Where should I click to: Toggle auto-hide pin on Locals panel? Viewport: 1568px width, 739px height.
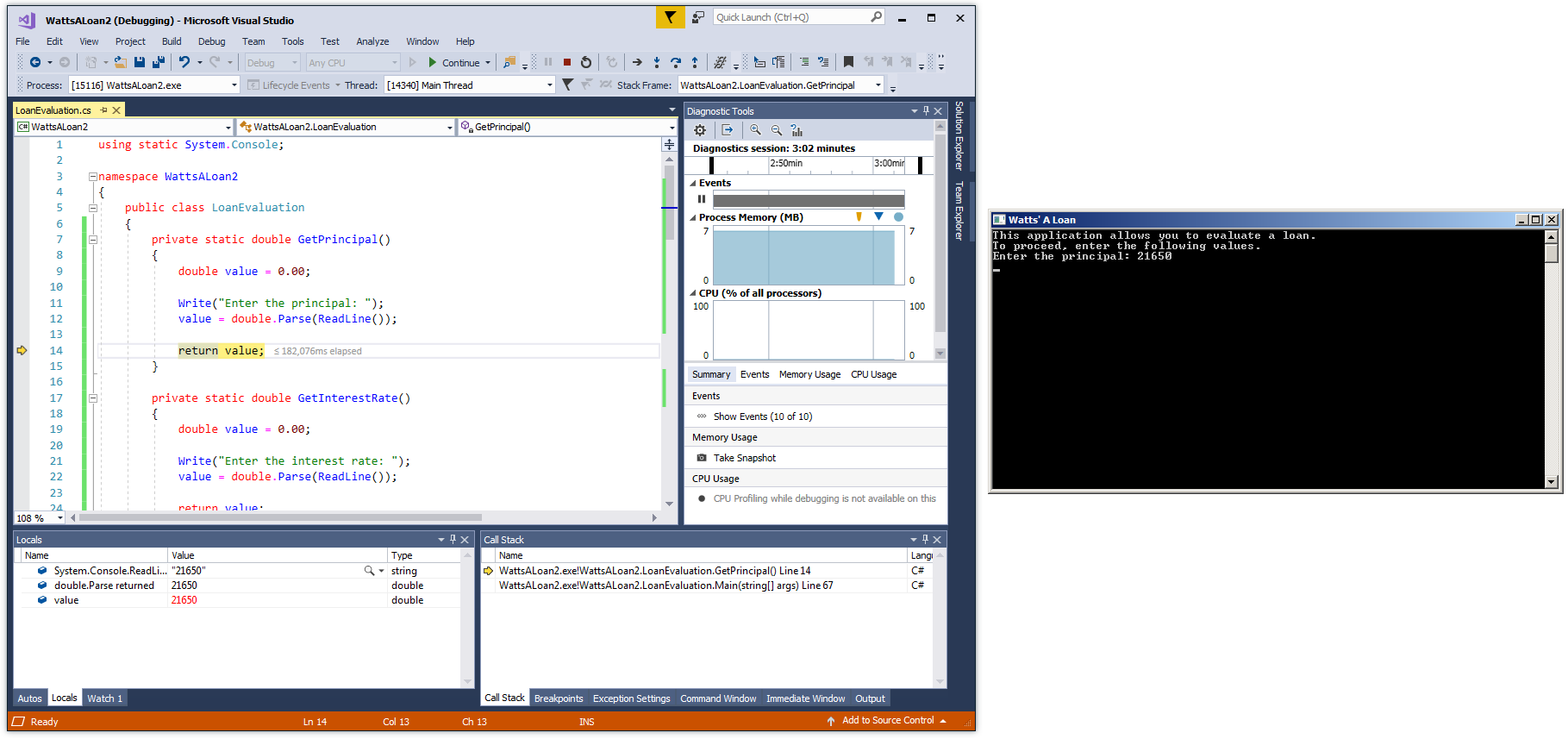(x=453, y=540)
